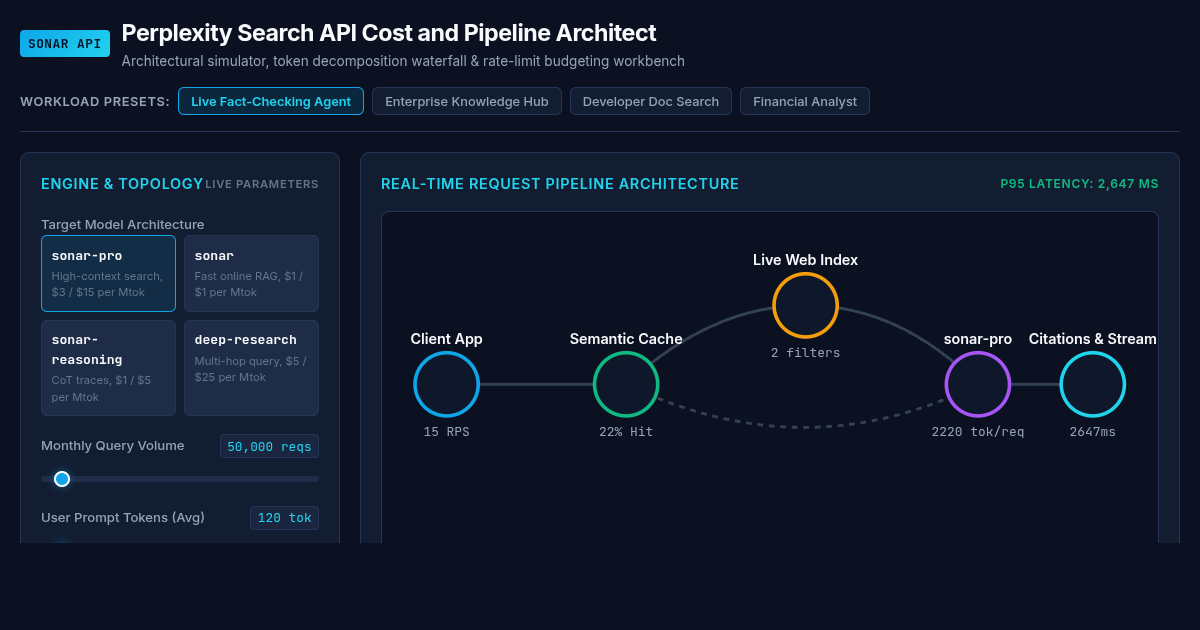Image resolution: width=1200 pixels, height=630 pixels.
Task: Click the 2647ms label
Action: 1093,432
